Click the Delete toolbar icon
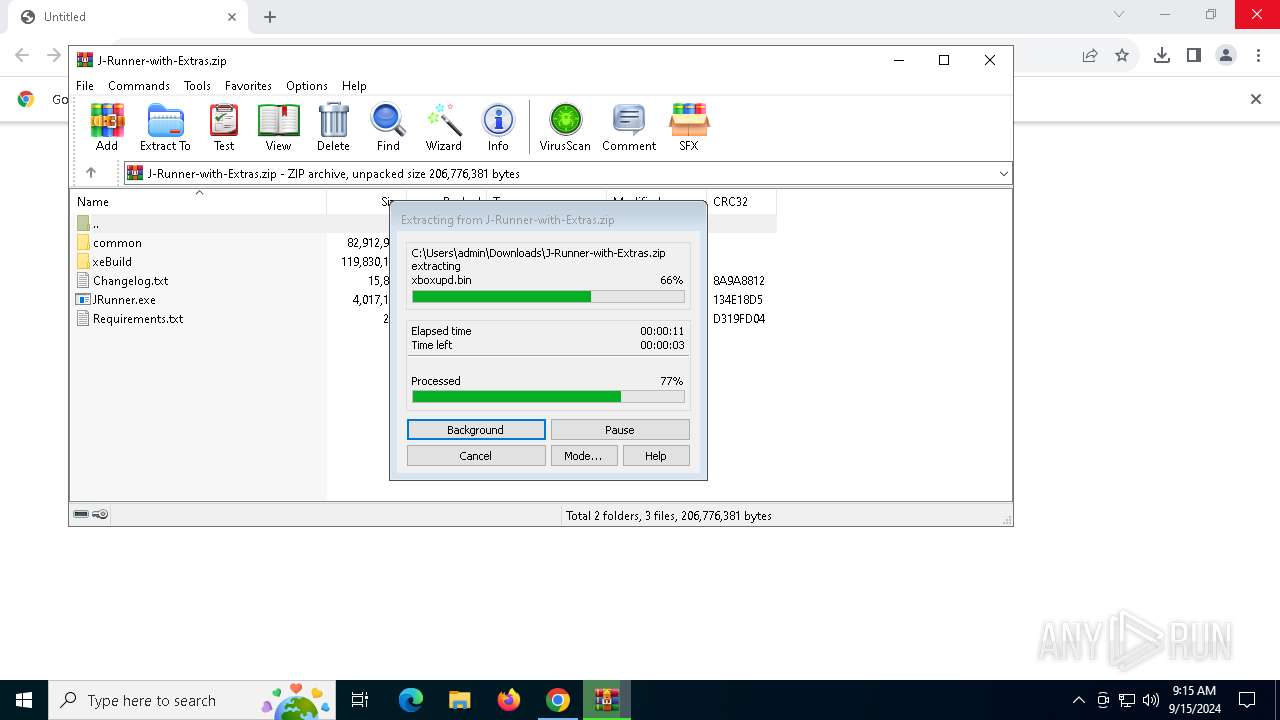This screenshot has height=720, width=1280. (x=333, y=127)
